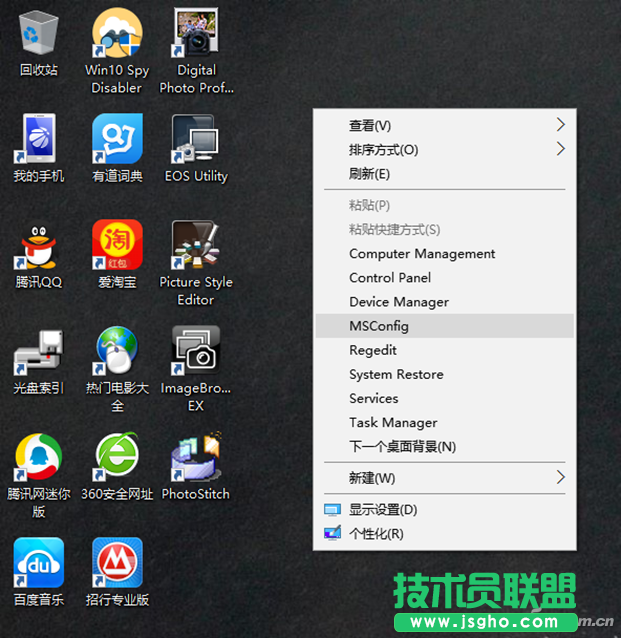Open the Picture Style Editor shortcut
621x638 pixels.
(196, 246)
